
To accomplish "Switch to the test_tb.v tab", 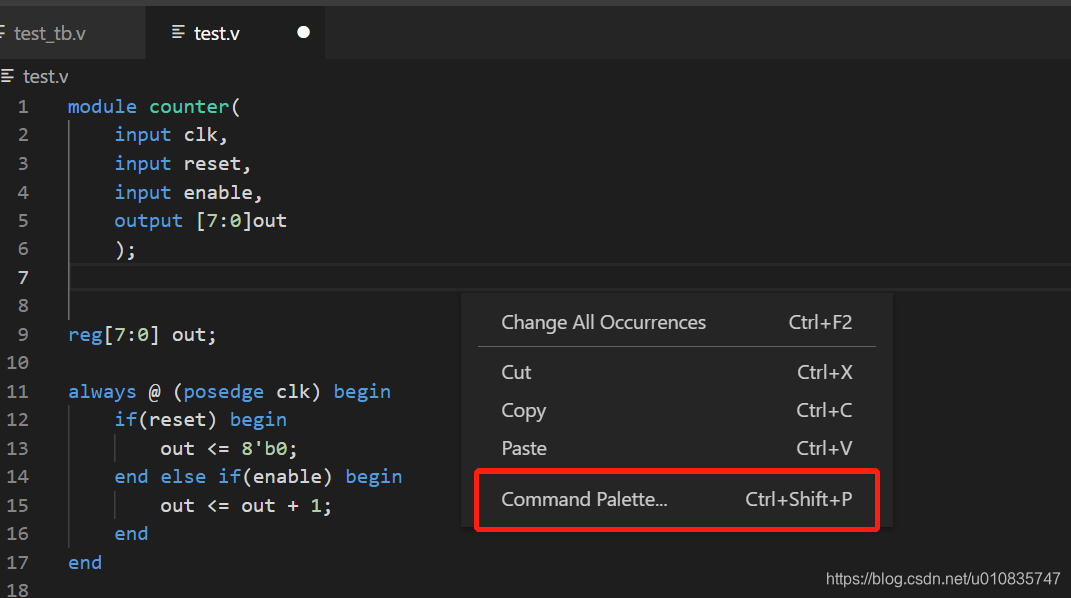I will click(x=50, y=32).
